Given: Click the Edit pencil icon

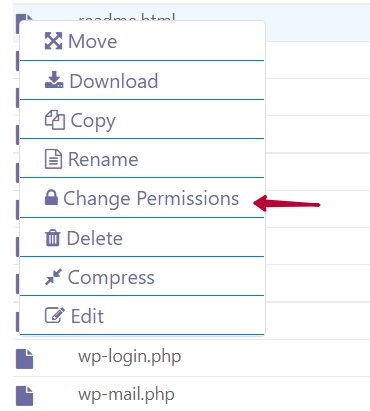Looking at the screenshot, I should tap(55, 315).
